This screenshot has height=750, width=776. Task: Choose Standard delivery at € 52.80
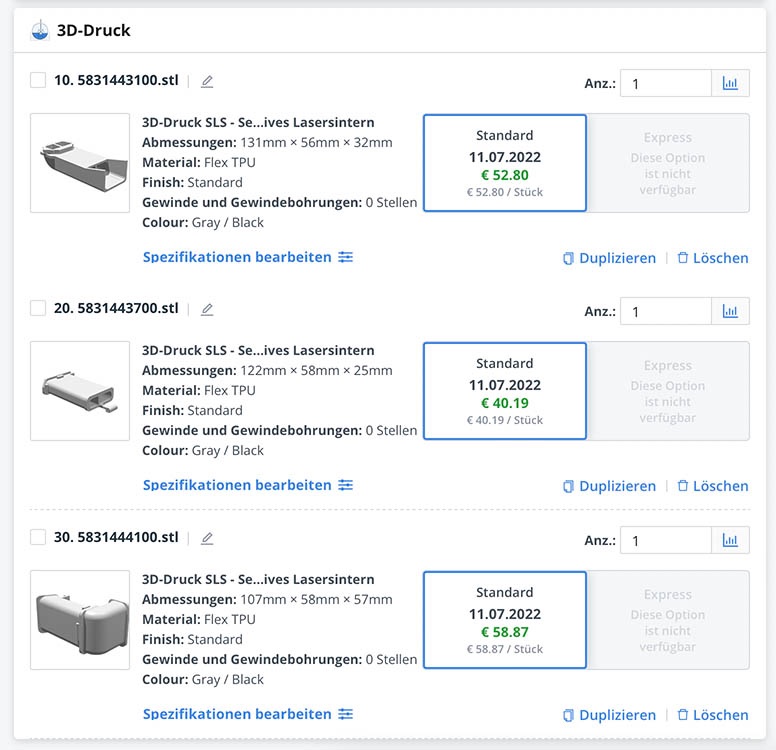click(x=505, y=163)
